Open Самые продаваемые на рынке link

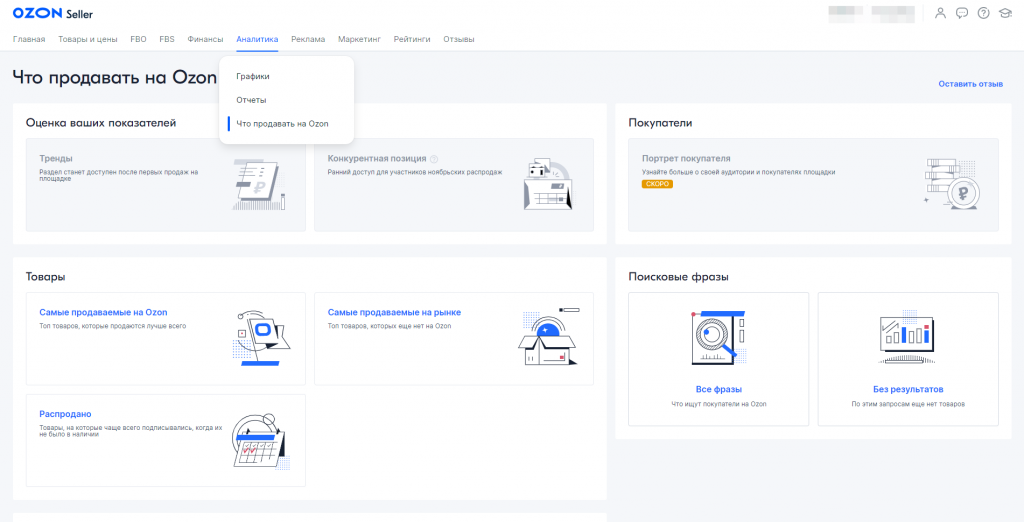(x=394, y=312)
